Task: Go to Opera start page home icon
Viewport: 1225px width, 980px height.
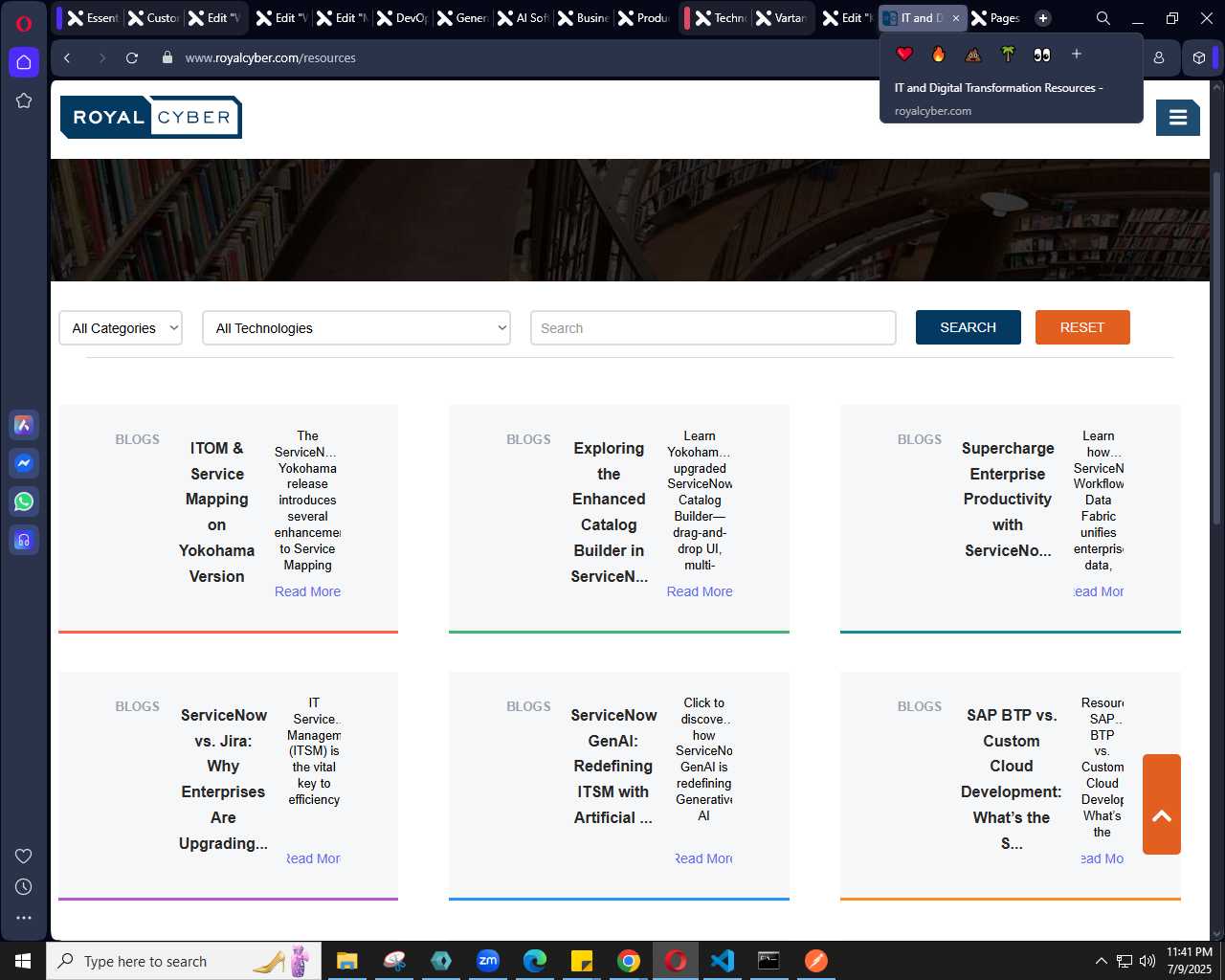Action: click(x=24, y=62)
